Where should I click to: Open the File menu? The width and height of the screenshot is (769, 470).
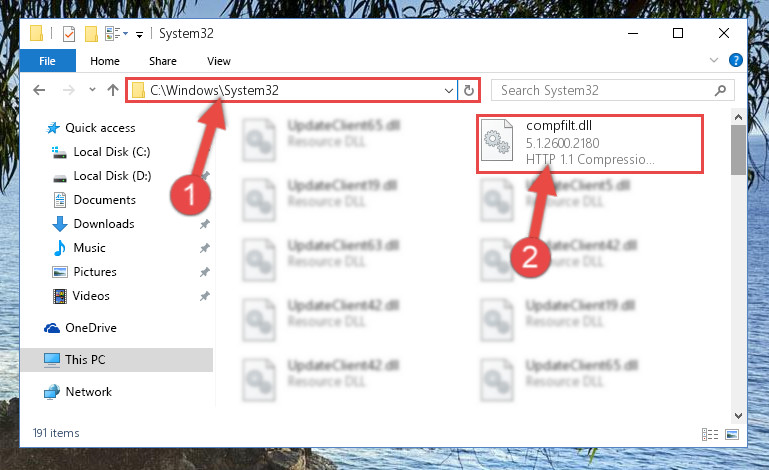[x=48, y=61]
